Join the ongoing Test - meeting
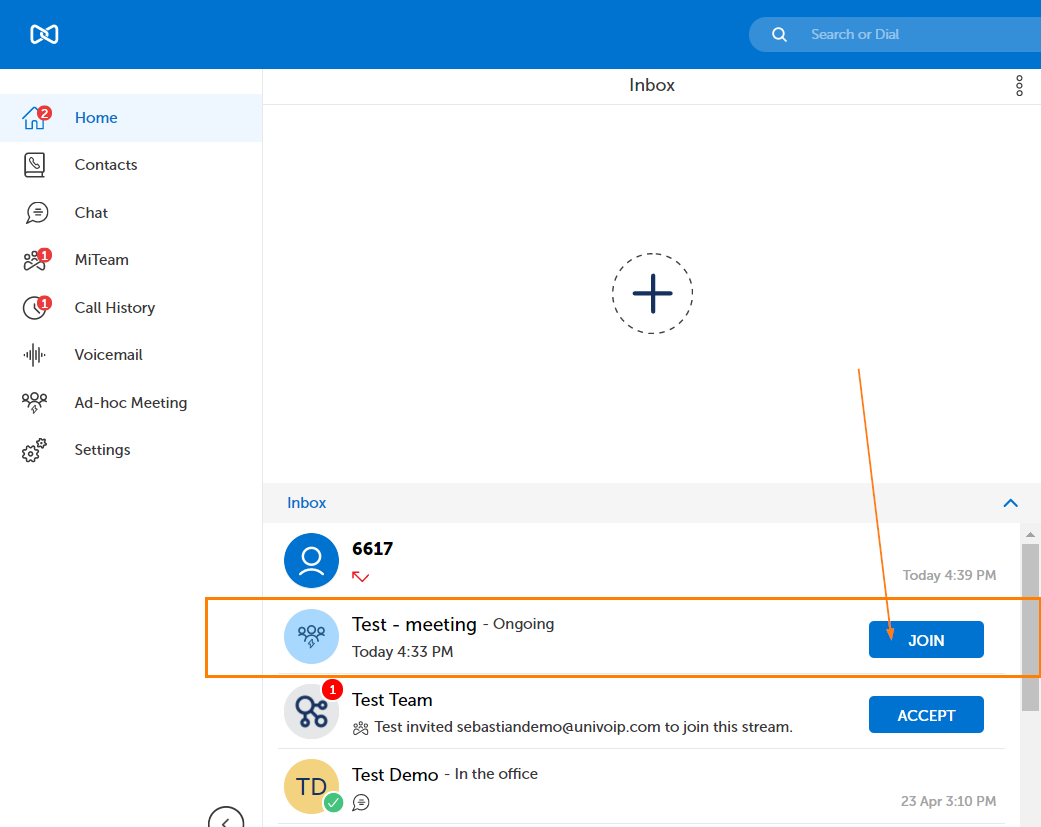This screenshot has height=827, width=1041. click(x=926, y=640)
